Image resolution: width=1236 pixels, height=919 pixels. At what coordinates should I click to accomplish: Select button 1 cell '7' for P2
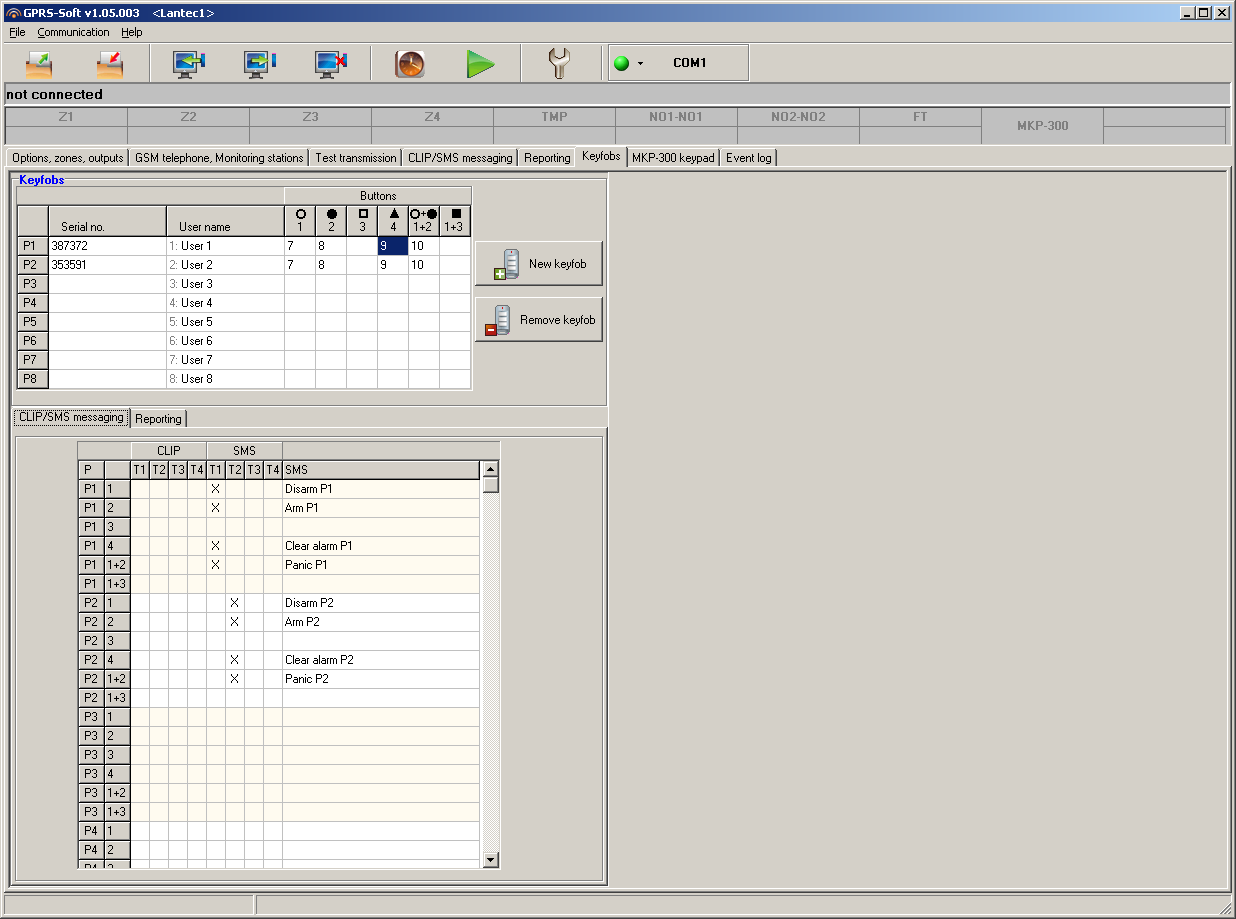pyautogui.click(x=300, y=265)
